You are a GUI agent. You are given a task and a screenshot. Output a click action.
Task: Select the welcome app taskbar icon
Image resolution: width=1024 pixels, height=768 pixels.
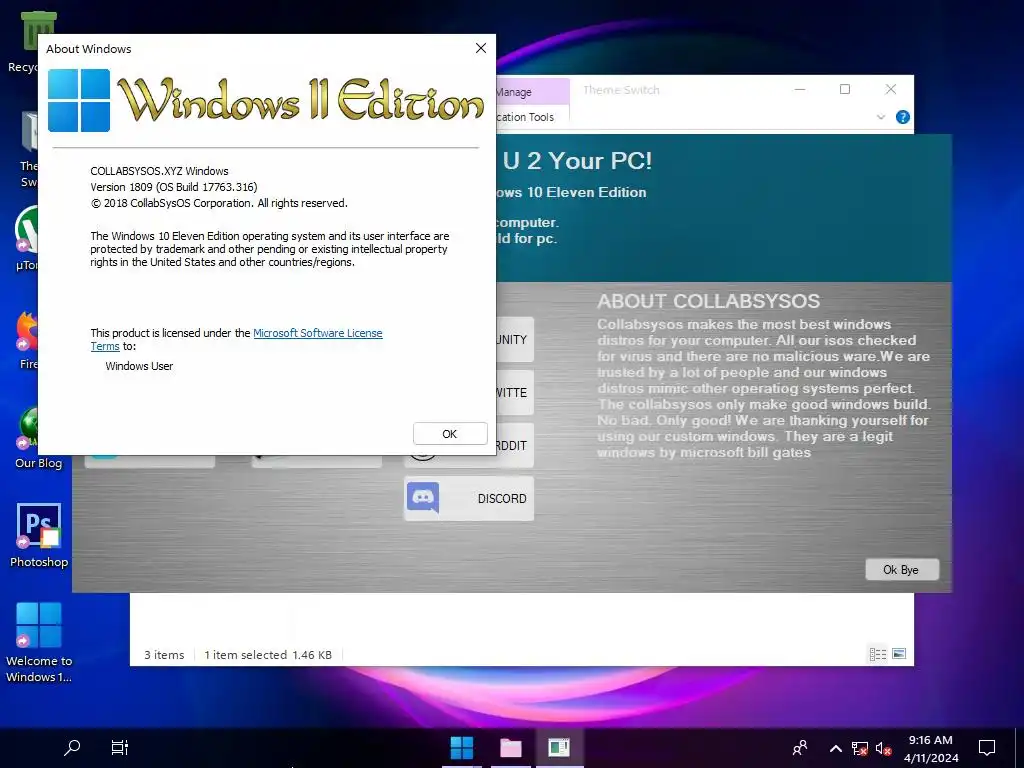559,748
